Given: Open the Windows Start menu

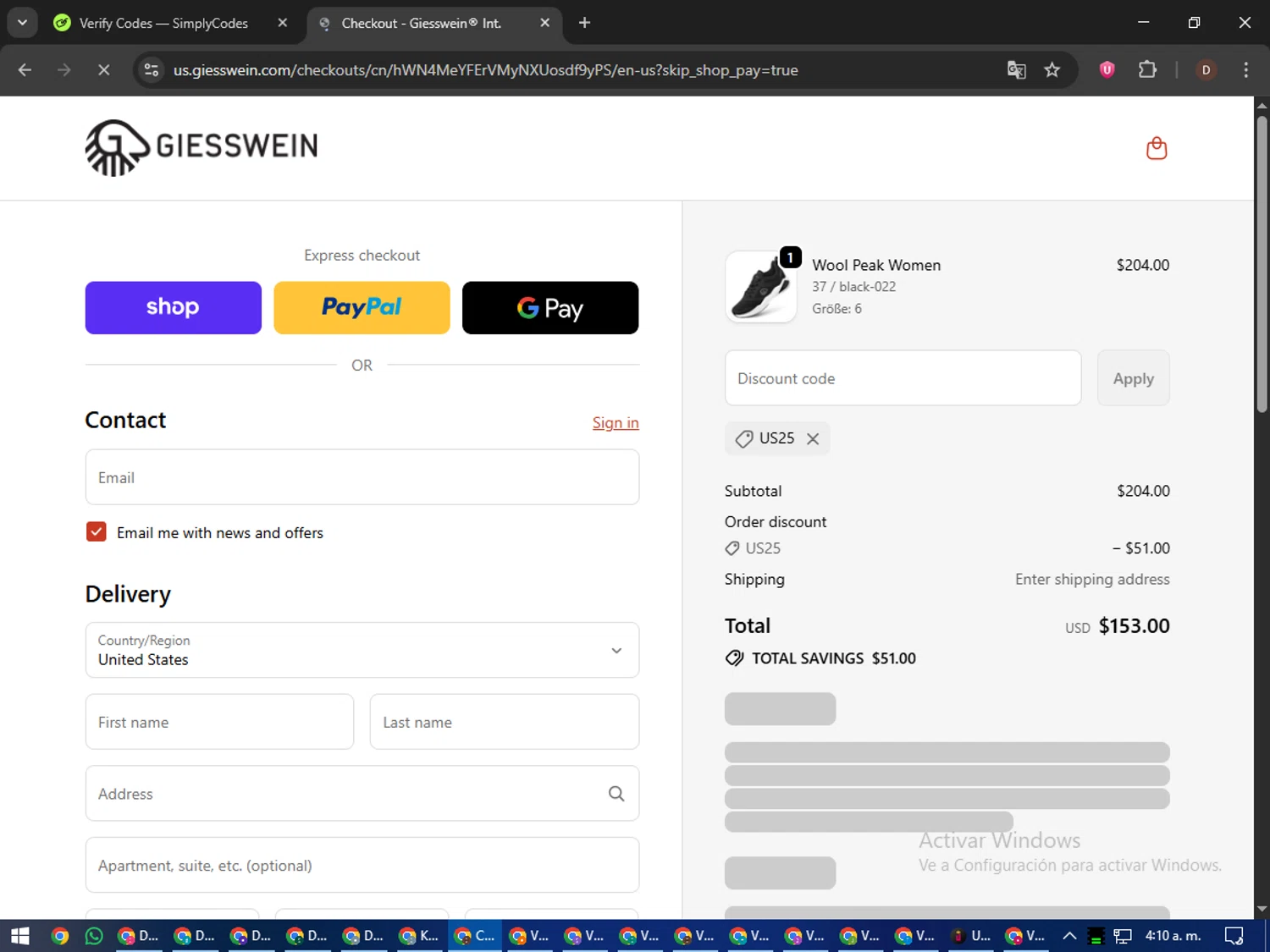Looking at the screenshot, I should tap(20, 935).
